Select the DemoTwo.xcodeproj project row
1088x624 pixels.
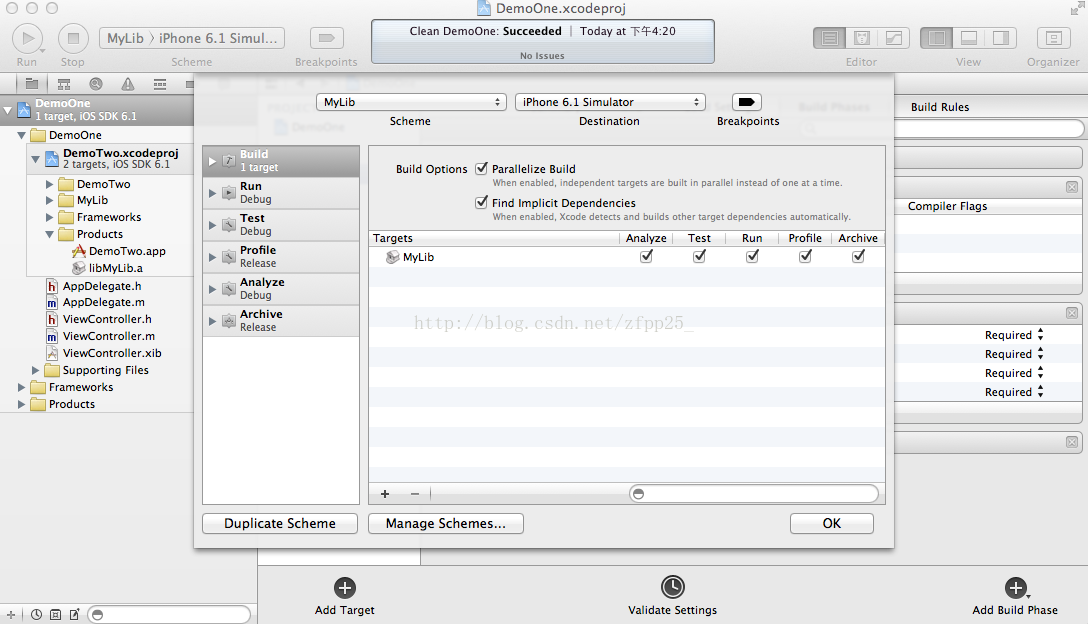tap(111, 158)
